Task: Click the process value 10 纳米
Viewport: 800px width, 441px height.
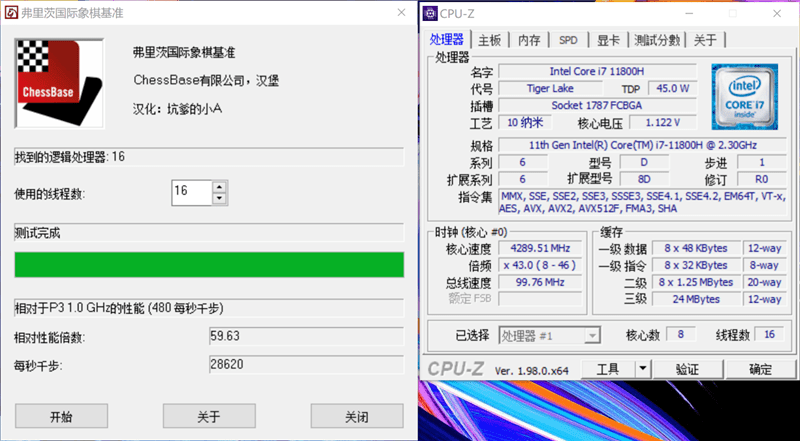Action: pyautogui.click(x=524, y=122)
